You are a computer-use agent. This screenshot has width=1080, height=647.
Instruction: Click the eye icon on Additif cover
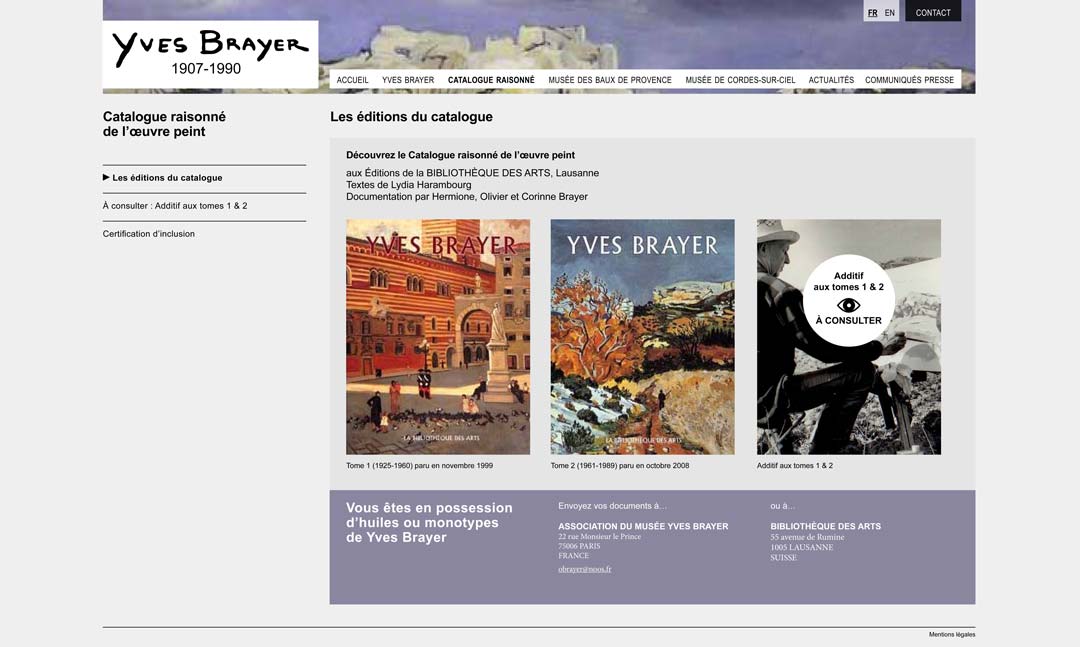(849, 305)
